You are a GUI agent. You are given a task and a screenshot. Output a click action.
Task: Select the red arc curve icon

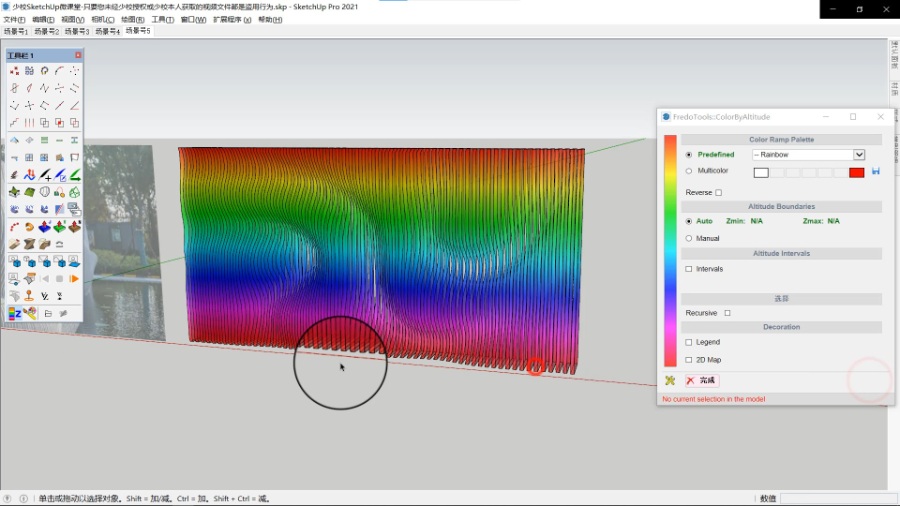[x=59, y=71]
